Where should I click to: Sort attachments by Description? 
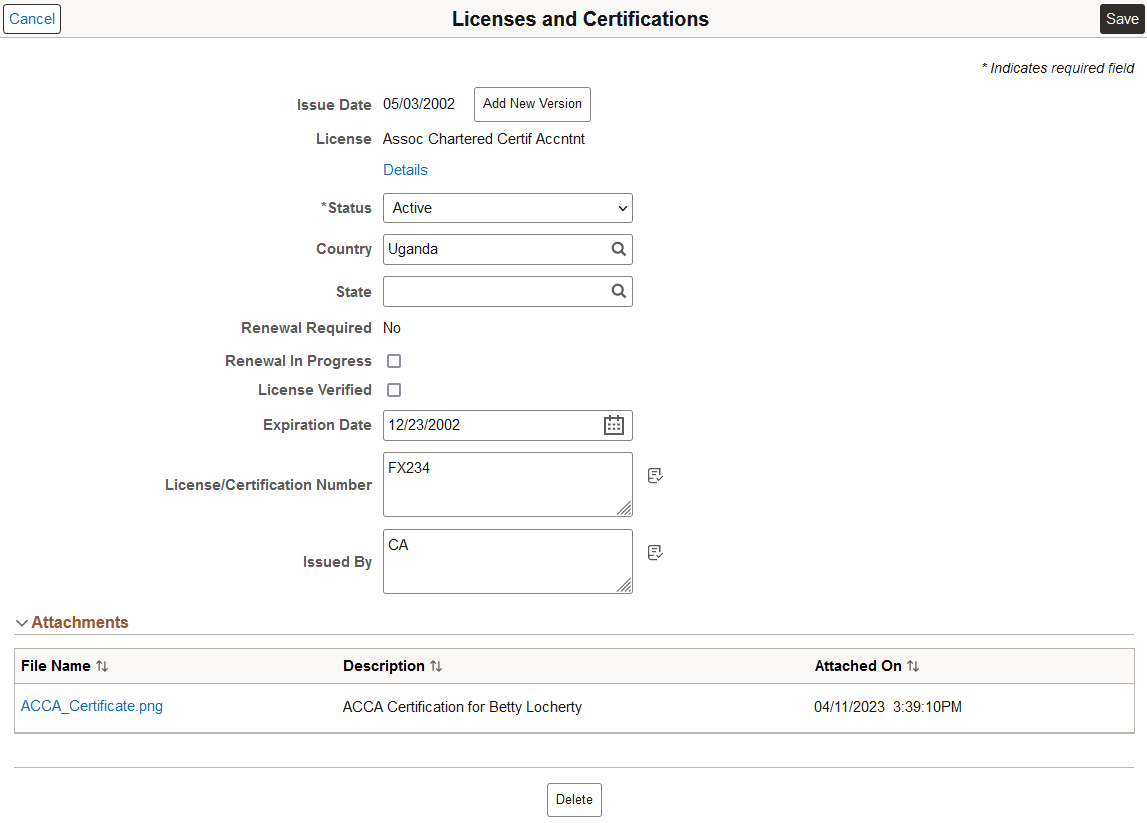436,666
